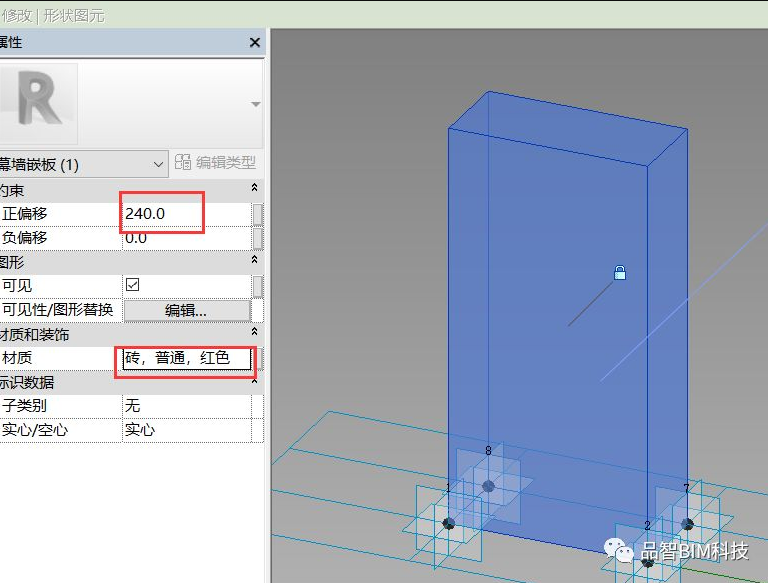Screen dimensions: 768x583
Task: Click the lock icon on the form
Action: [620, 272]
